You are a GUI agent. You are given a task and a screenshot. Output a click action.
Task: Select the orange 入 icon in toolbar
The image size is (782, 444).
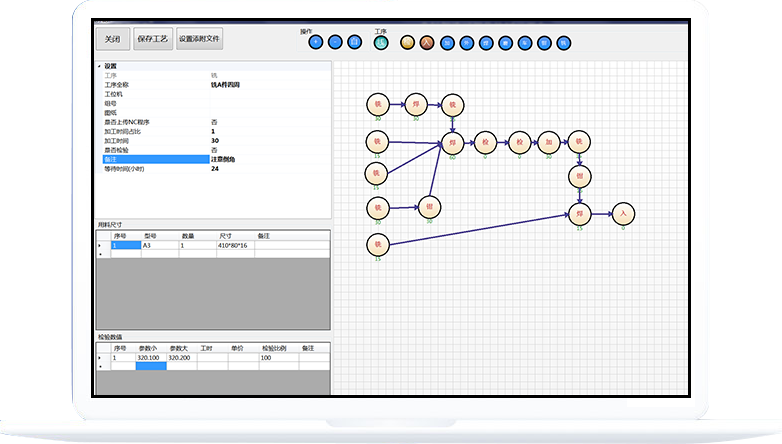(x=427, y=43)
